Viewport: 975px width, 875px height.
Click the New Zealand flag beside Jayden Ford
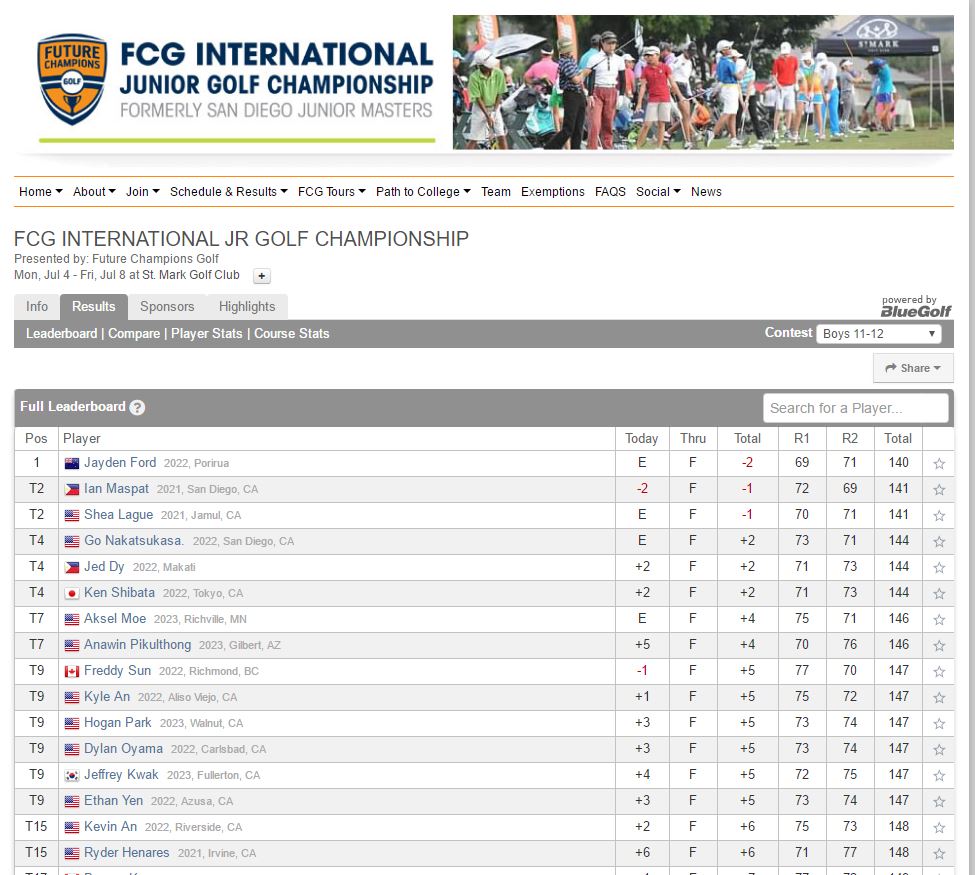[72, 463]
